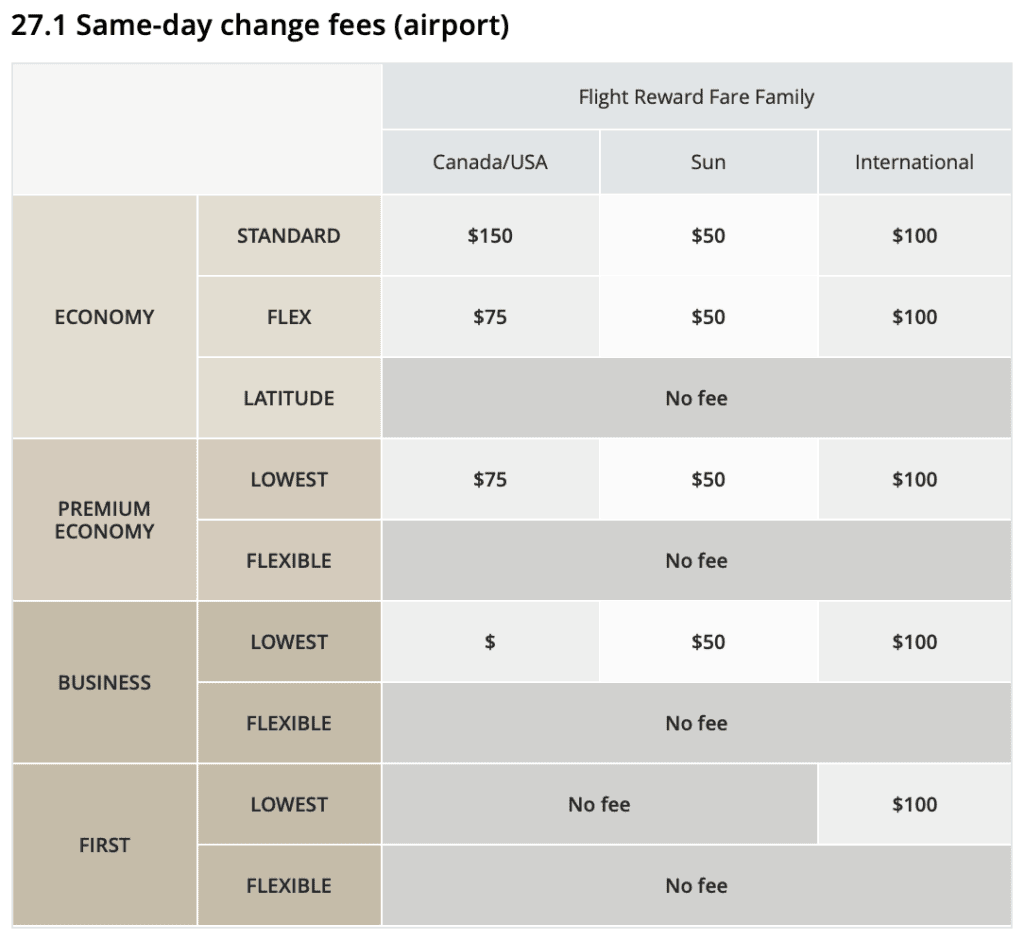The image size is (1024, 941).
Task: Click First Lowest "No fee" merged cell
Action: 599,804
